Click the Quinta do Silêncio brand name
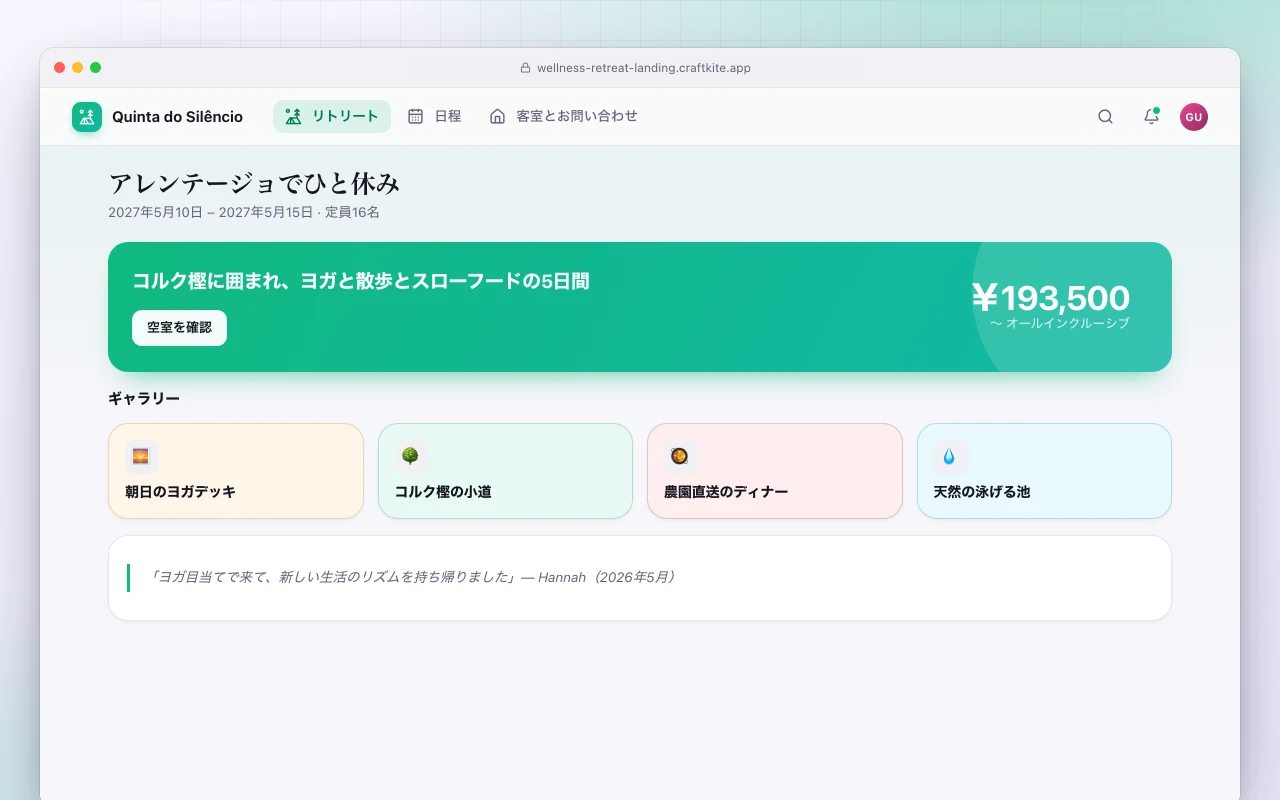The image size is (1280, 800). (x=177, y=117)
